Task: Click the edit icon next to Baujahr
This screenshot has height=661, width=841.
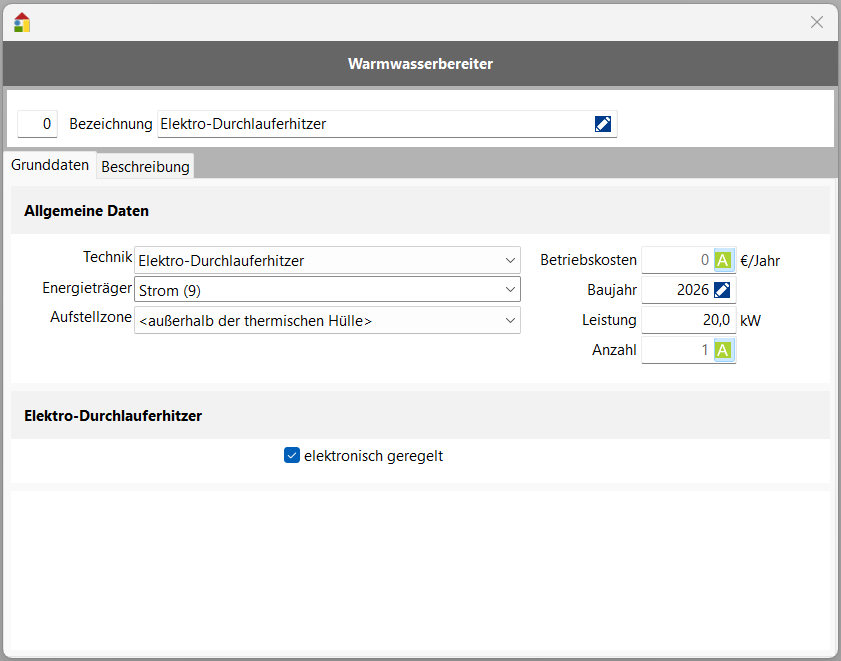Action: (723, 290)
